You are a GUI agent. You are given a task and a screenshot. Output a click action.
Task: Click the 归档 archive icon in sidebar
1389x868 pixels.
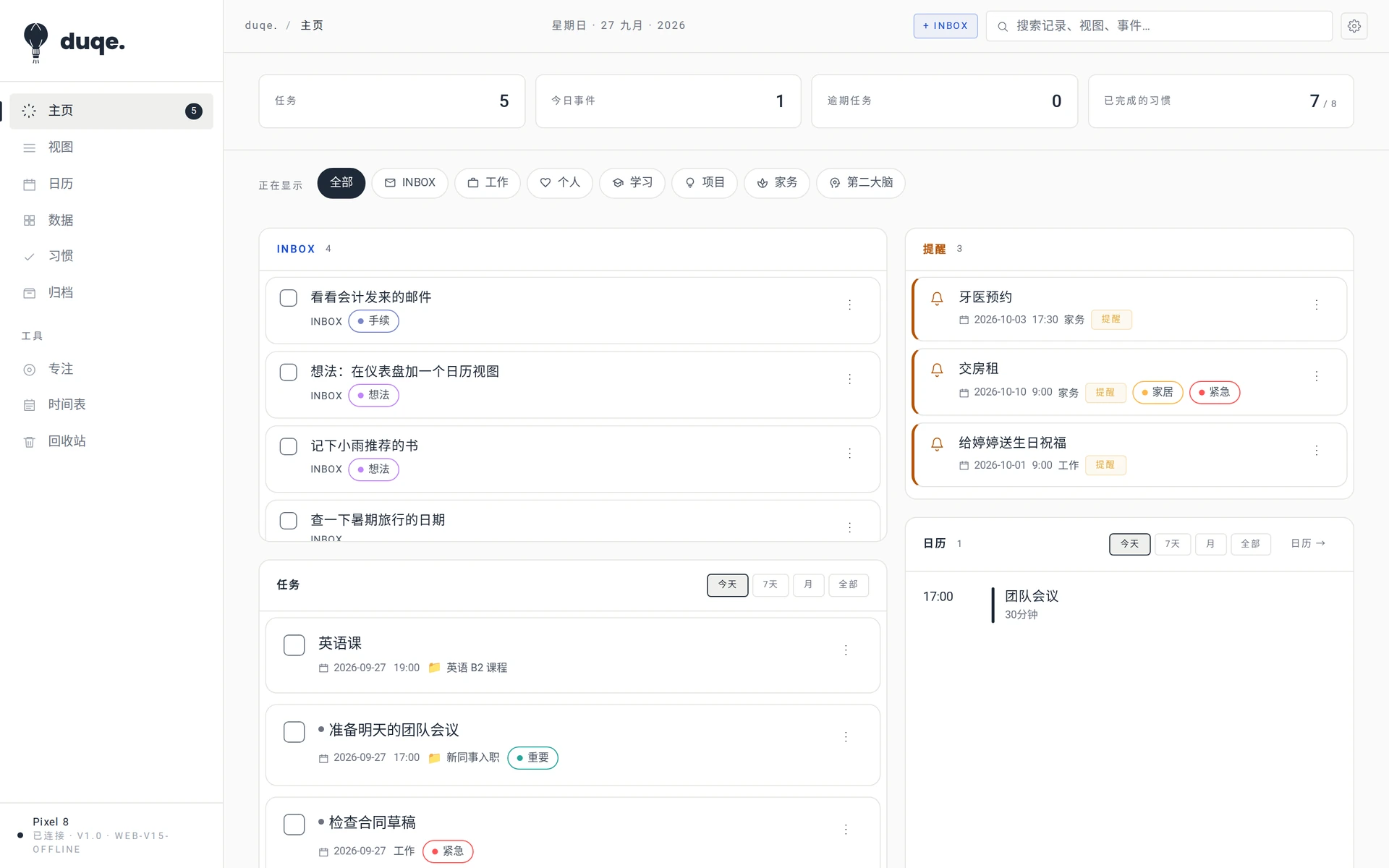coord(30,293)
